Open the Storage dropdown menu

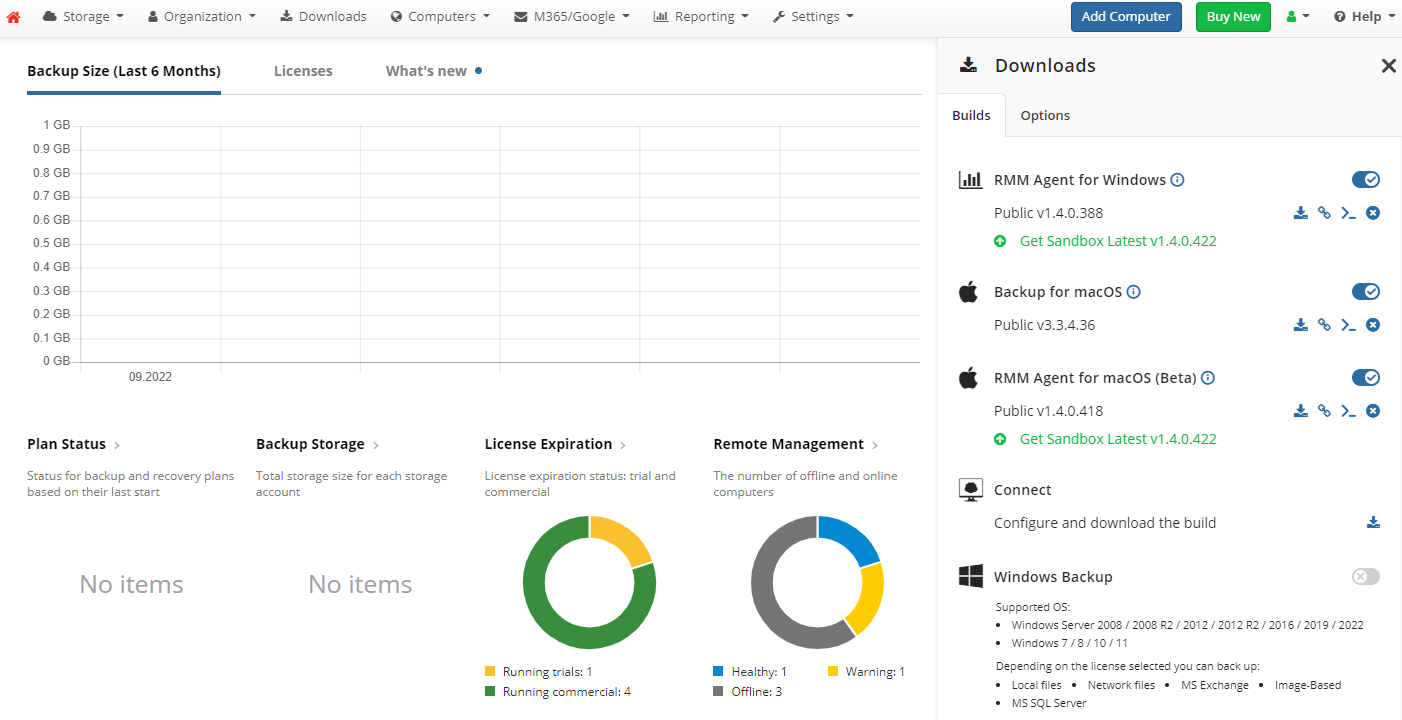[x=84, y=17]
